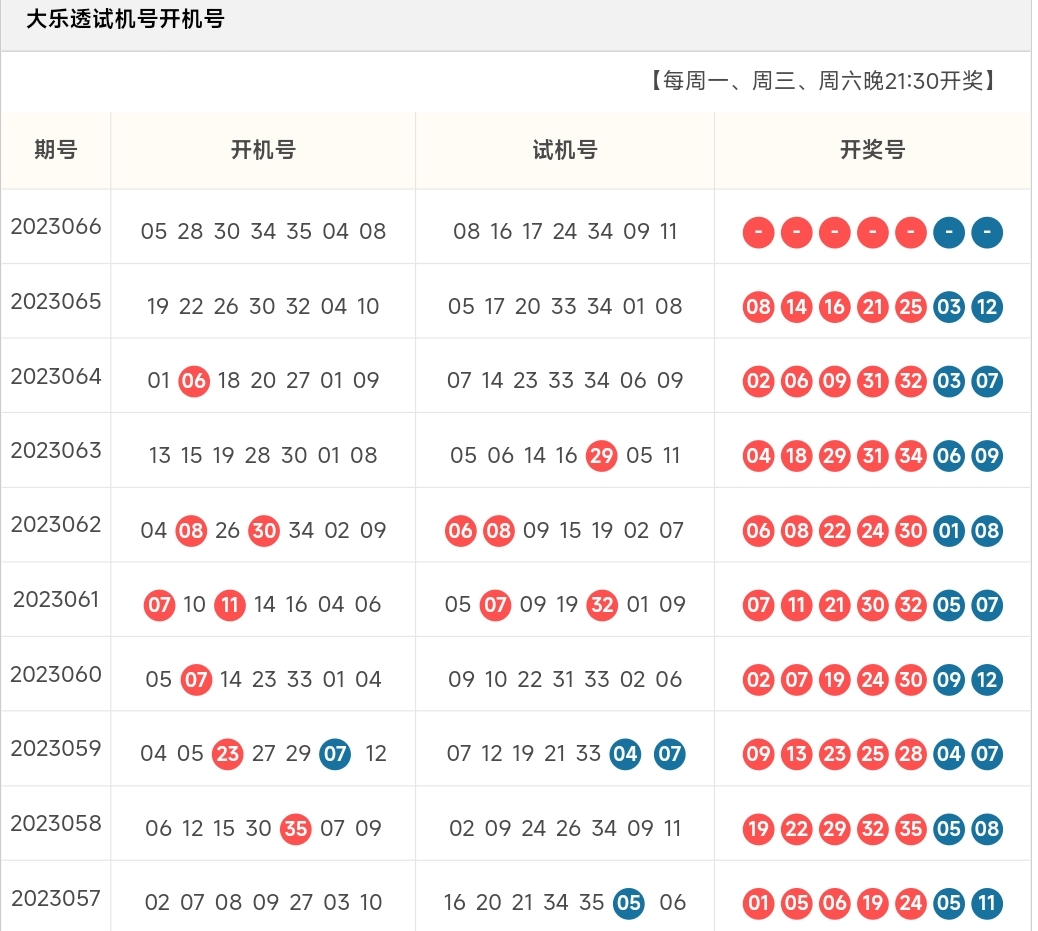The height and width of the screenshot is (931, 1038).
Task: Click number 31 in 2023060 试机号
Action: tap(563, 679)
